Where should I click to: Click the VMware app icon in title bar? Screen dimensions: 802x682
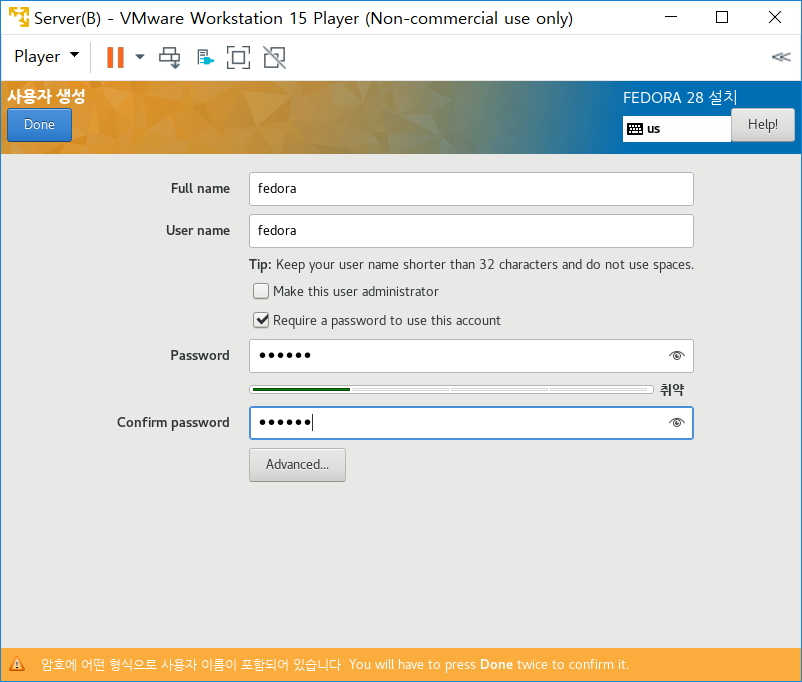(x=19, y=17)
